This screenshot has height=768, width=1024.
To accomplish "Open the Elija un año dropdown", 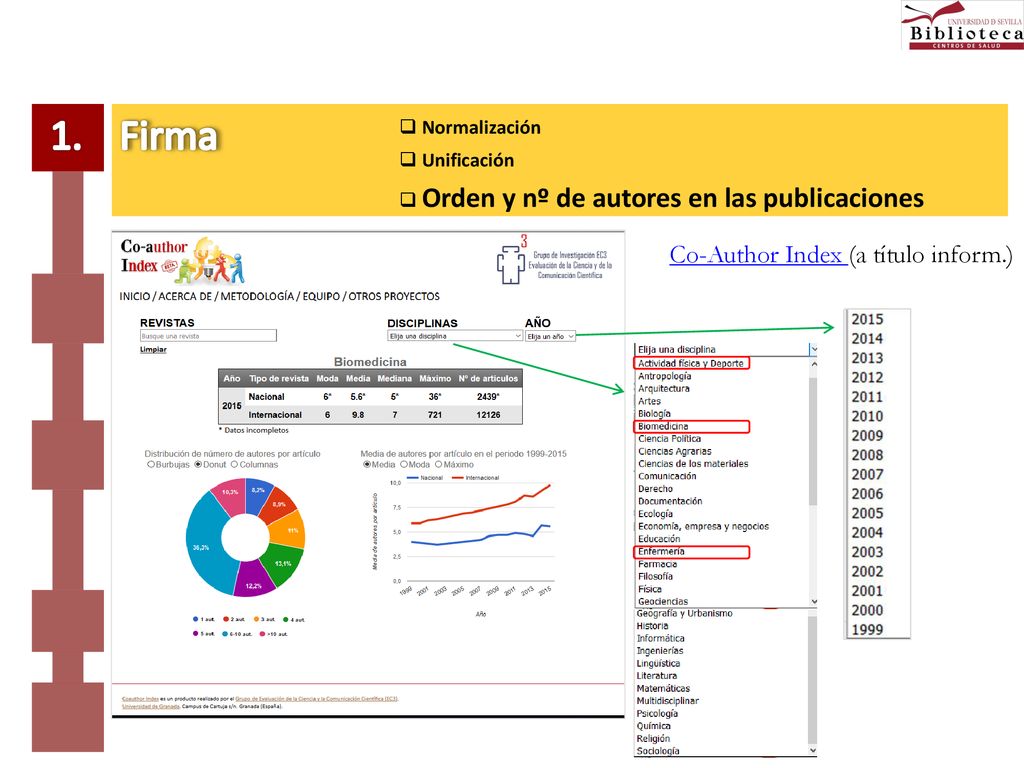I will coord(550,336).
